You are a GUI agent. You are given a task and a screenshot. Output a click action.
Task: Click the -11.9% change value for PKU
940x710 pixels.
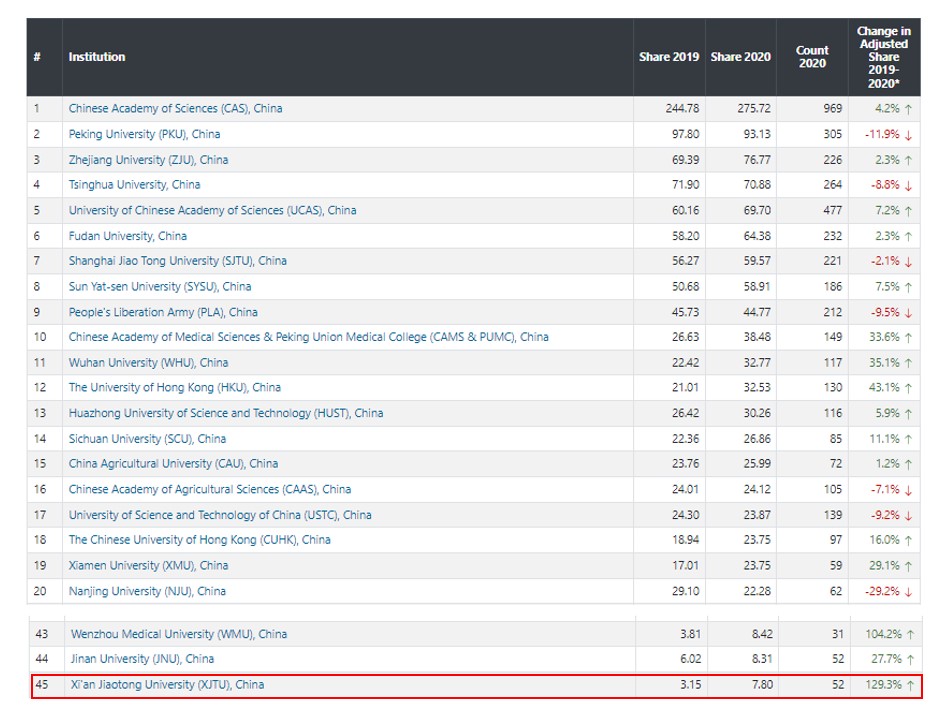pyautogui.click(x=882, y=134)
